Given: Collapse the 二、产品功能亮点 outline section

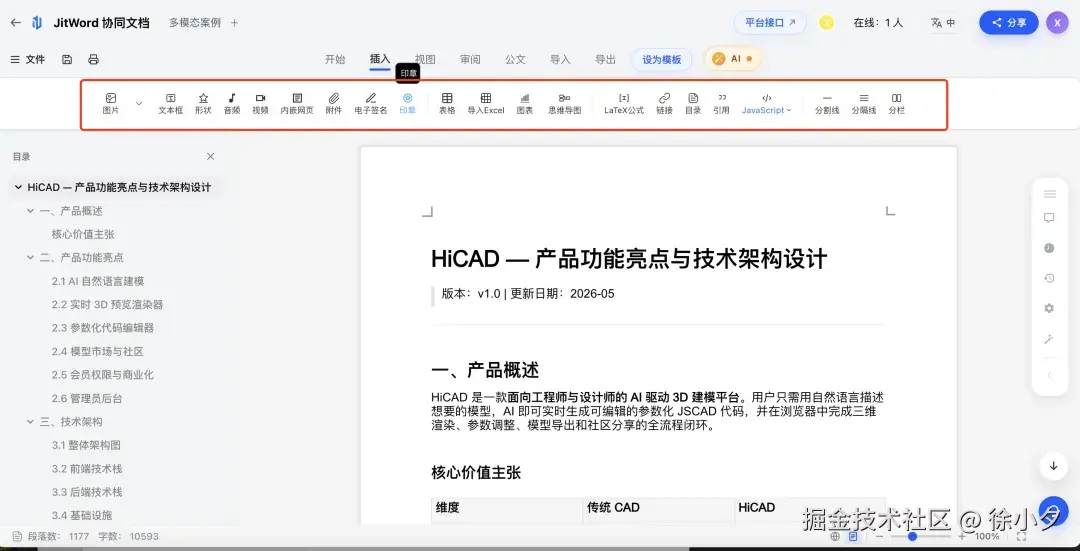Looking at the screenshot, I should [x=30, y=258].
